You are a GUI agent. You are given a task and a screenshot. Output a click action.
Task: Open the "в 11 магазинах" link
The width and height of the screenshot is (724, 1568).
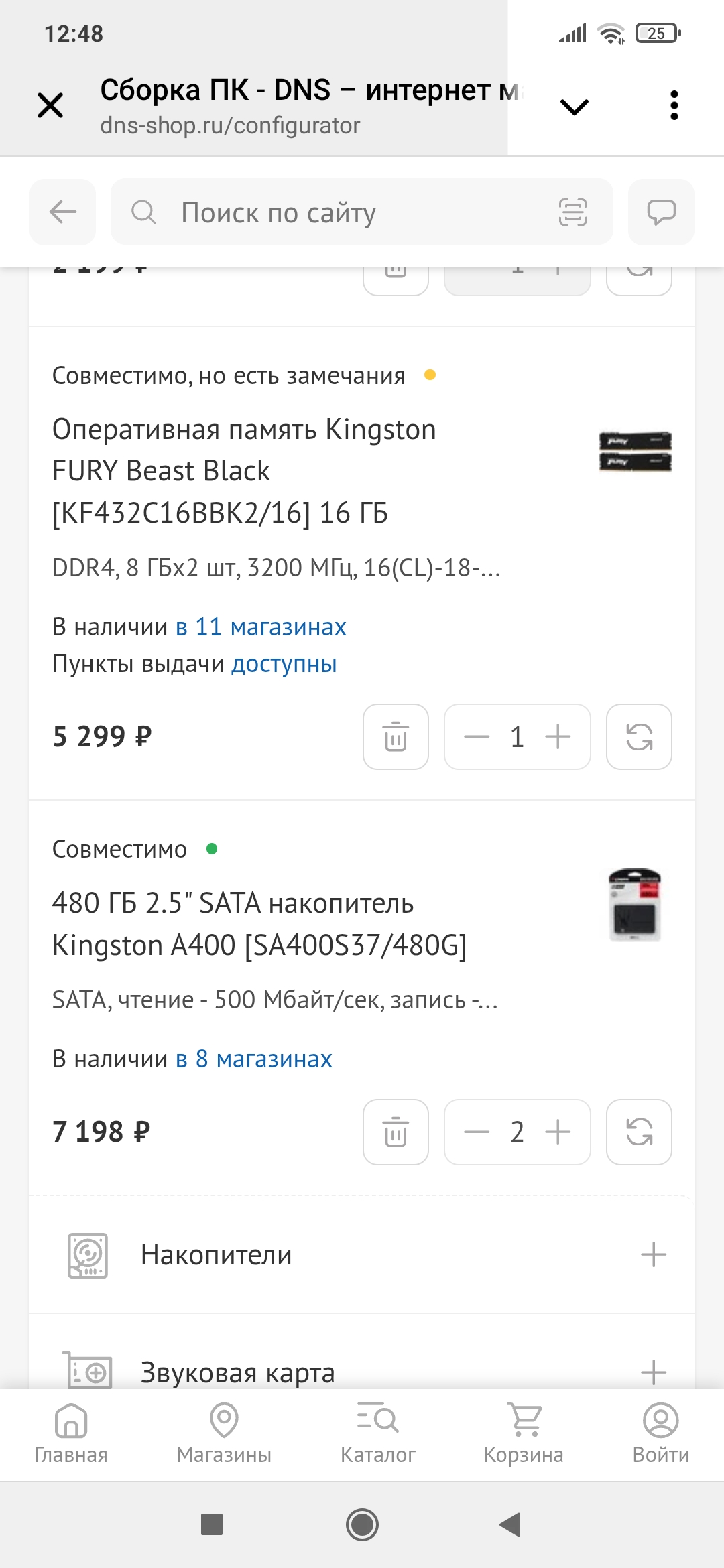click(261, 627)
